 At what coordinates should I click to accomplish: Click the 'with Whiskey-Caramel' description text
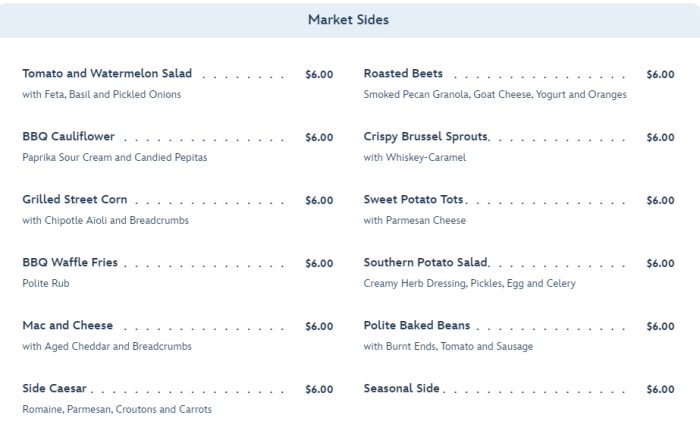click(x=414, y=158)
